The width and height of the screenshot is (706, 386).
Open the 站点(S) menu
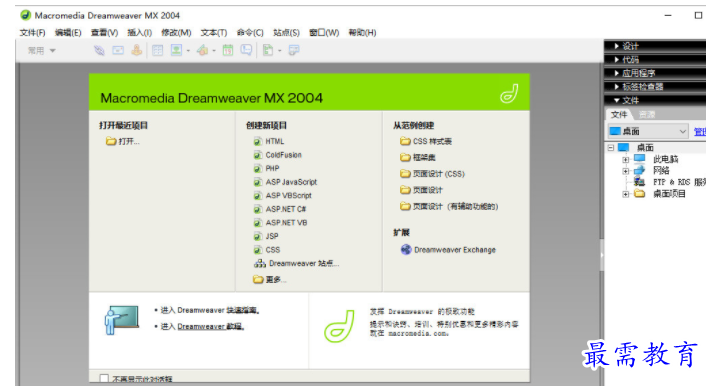(286, 33)
